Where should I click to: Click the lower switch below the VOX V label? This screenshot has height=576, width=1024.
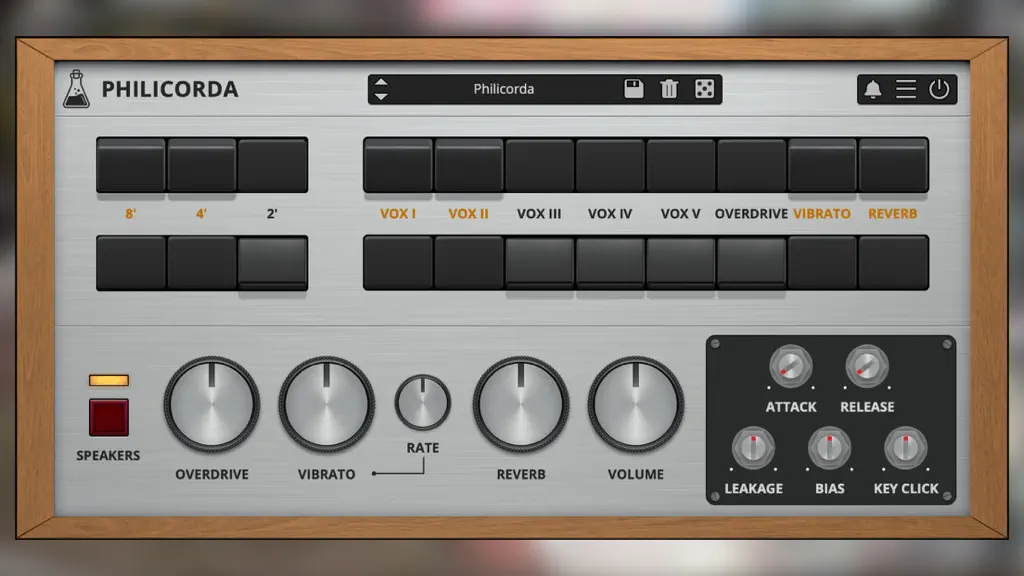click(680, 263)
